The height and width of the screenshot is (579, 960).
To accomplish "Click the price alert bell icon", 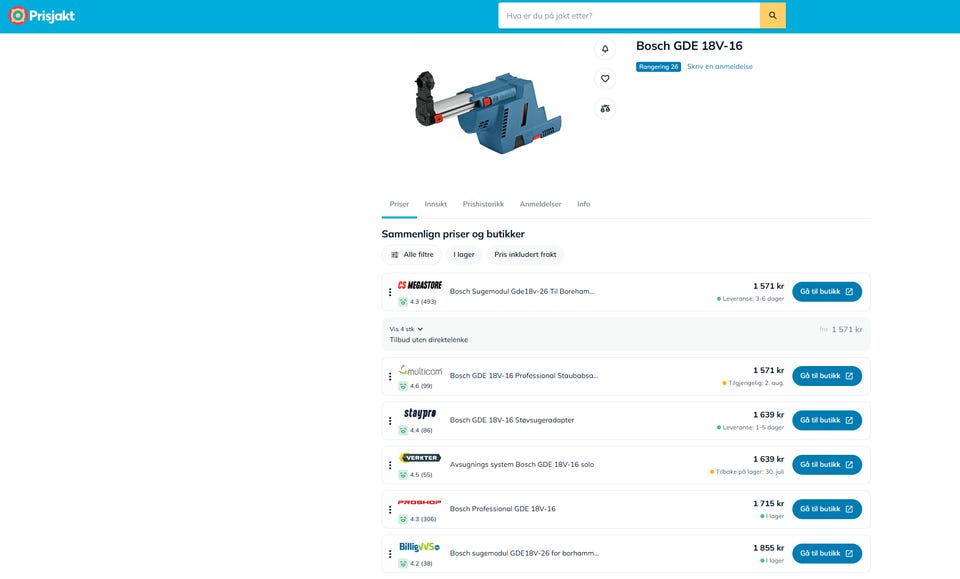I will coord(605,49).
